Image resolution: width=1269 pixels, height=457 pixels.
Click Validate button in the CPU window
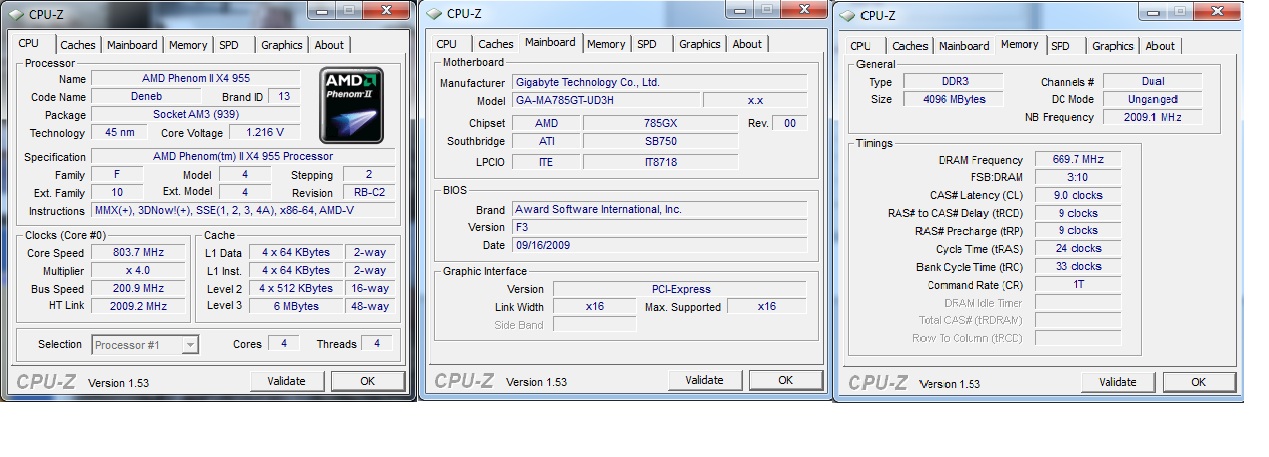click(286, 381)
